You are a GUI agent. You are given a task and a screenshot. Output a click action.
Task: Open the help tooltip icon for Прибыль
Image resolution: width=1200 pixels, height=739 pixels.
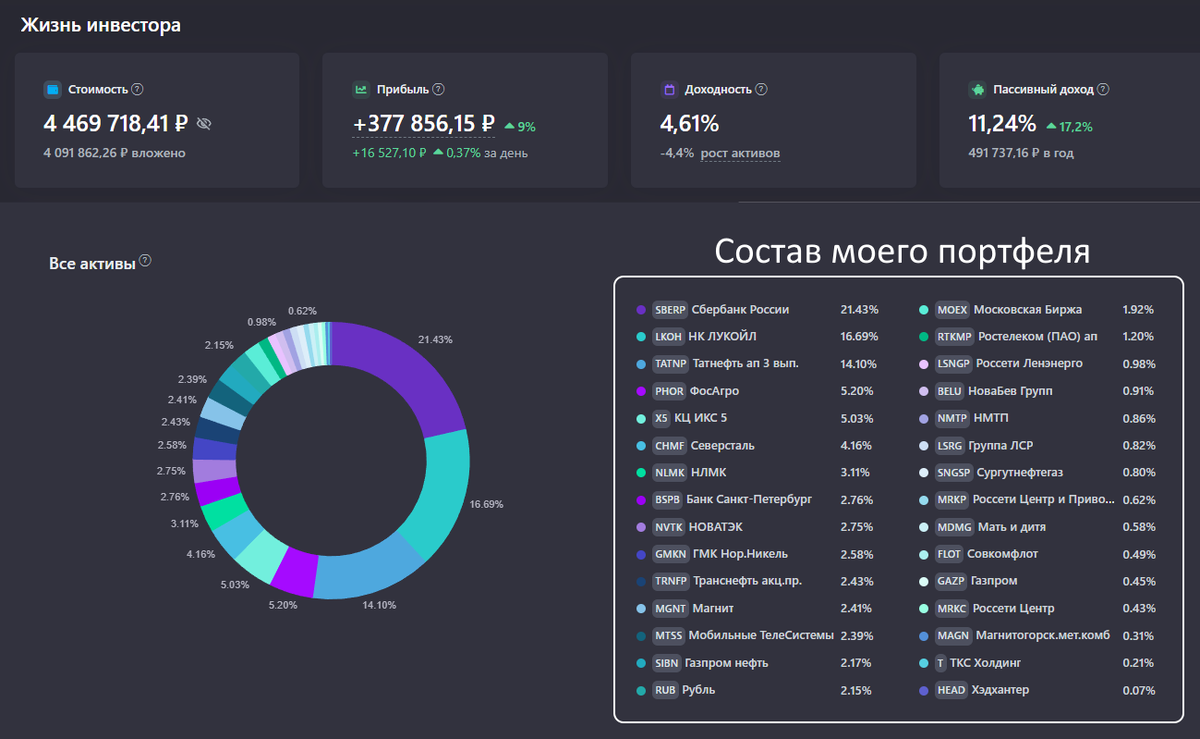pyautogui.click(x=439, y=89)
